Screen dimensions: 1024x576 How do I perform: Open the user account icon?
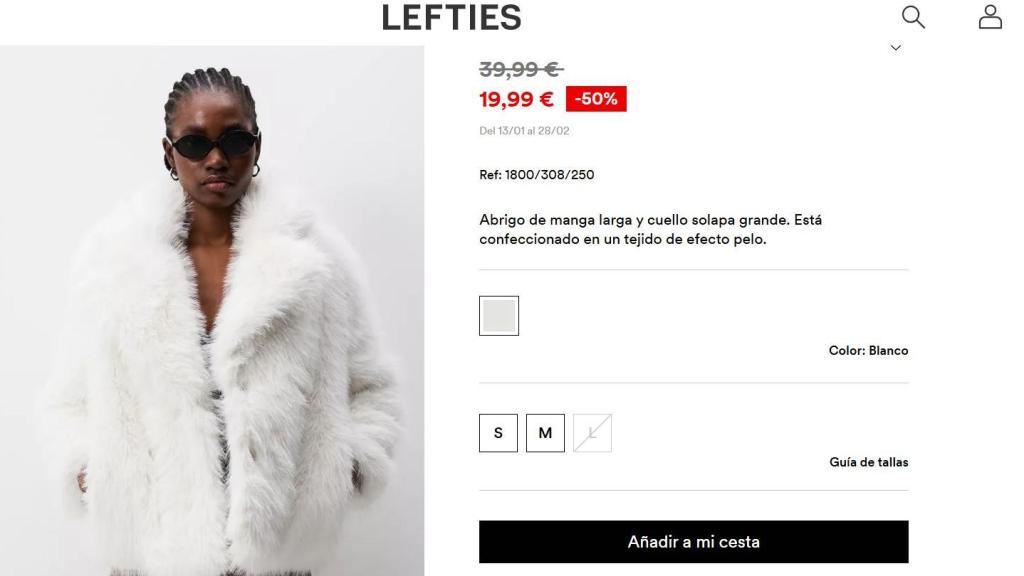pos(990,18)
